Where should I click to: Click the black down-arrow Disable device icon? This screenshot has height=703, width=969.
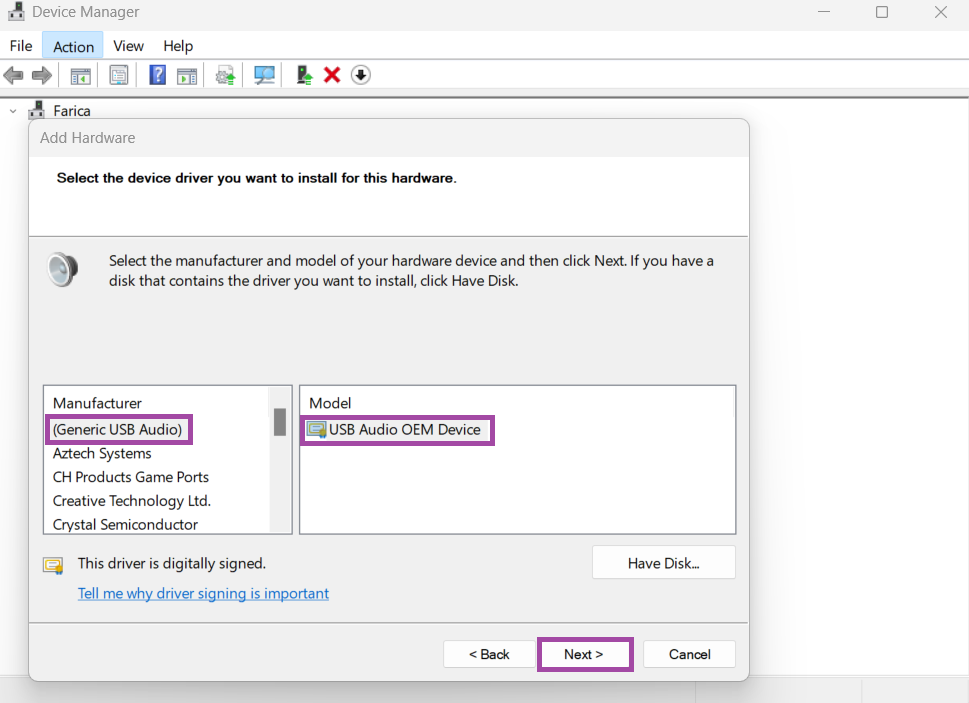(361, 75)
